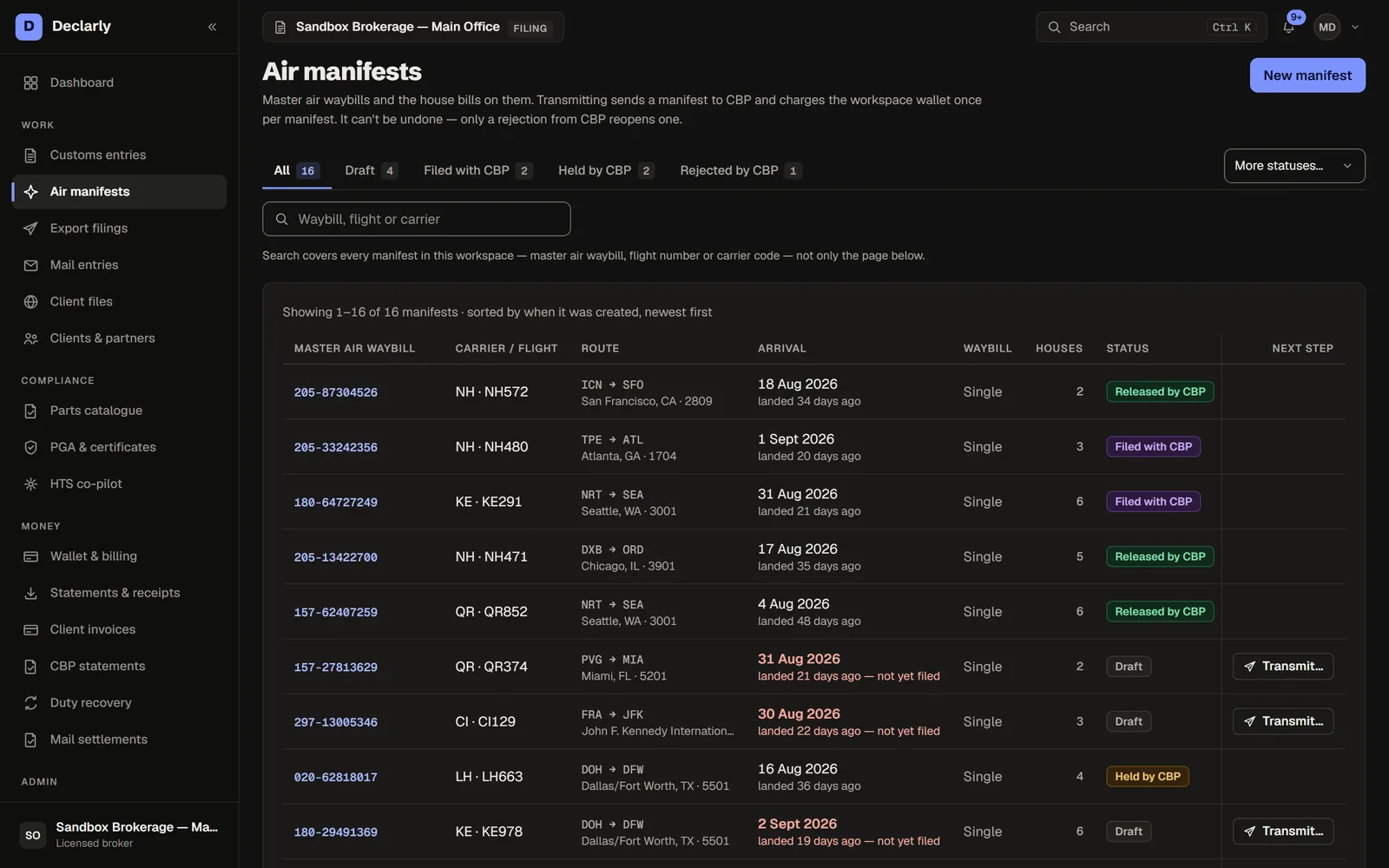Click magnifier icon in waybill search field
Screen dimensions: 1389x868
click(281, 220)
